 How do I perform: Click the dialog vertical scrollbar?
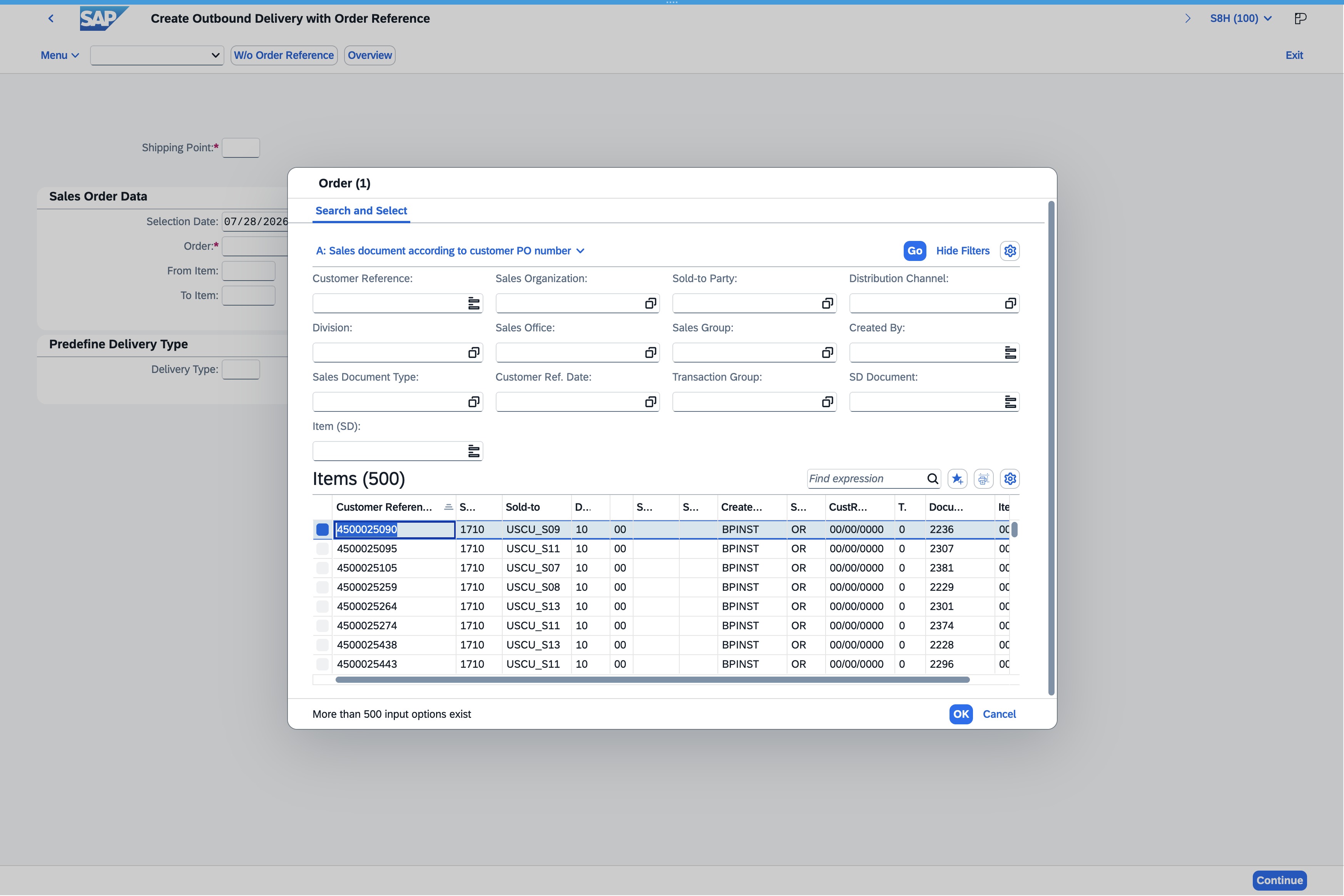click(1051, 448)
